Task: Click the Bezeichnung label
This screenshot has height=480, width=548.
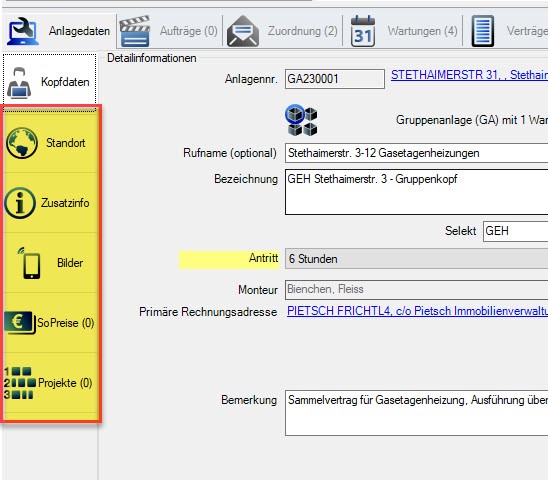Action: (x=246, y=179)
